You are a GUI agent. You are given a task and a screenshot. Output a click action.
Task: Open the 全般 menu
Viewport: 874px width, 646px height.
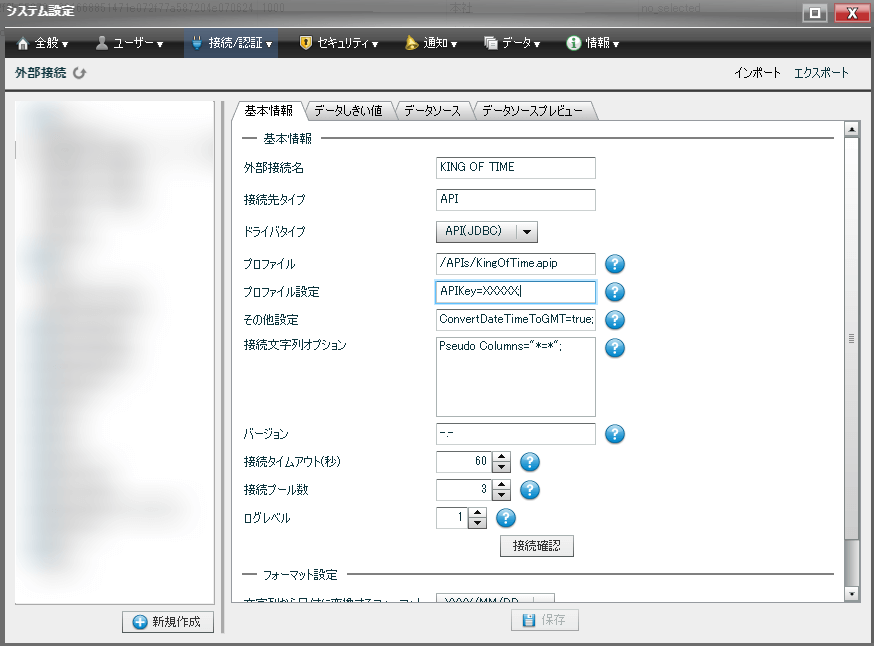(x=43, y=43)
